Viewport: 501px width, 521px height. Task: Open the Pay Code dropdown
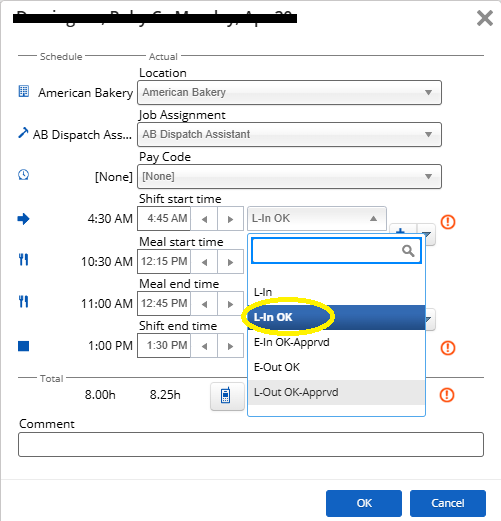point(289,176)
